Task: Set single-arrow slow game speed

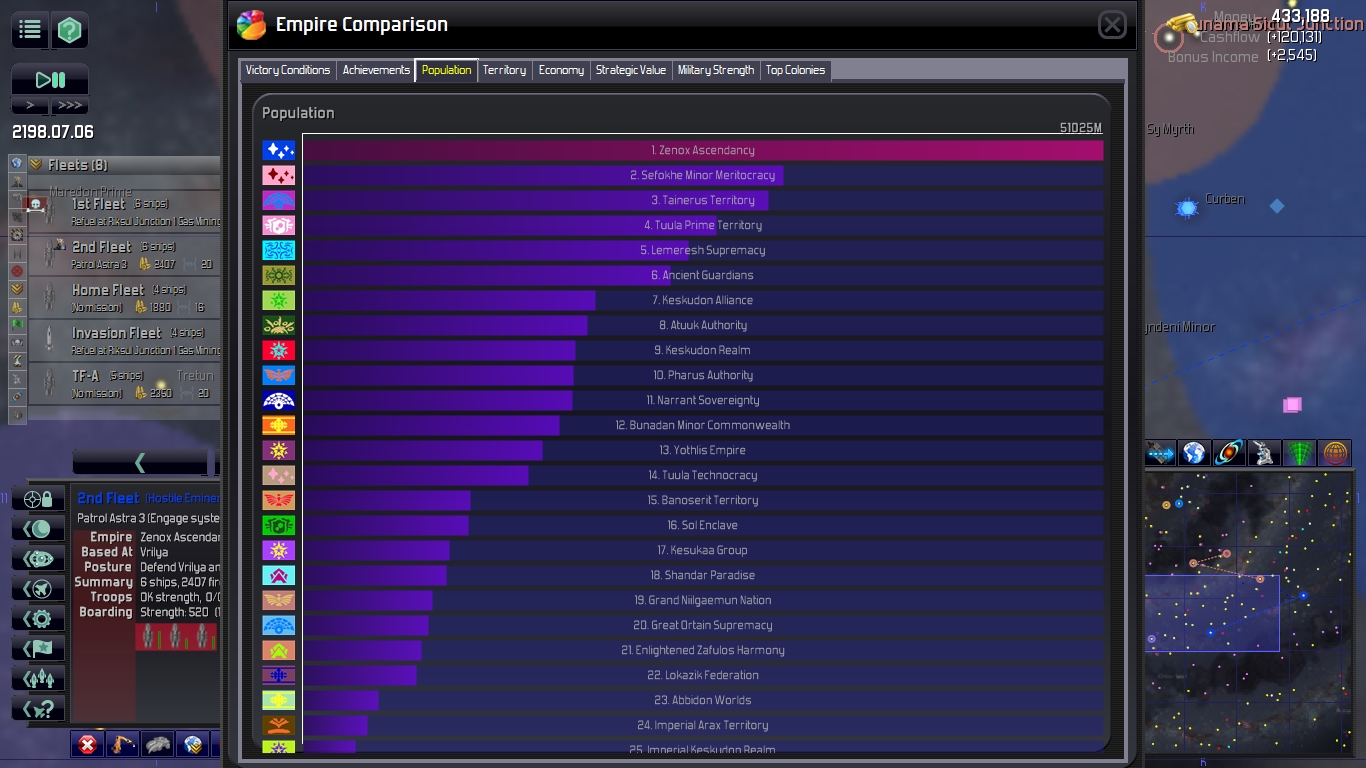Action: (x=30, y=105)
